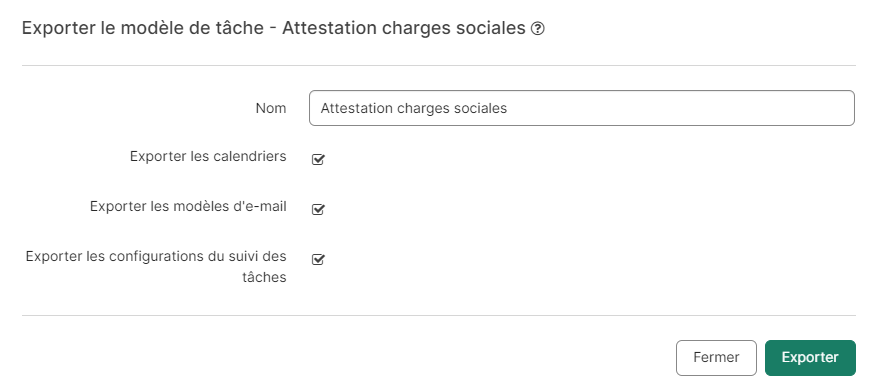
Task: Select the Exporter les calendriers label
Action: tap(208, 156)
